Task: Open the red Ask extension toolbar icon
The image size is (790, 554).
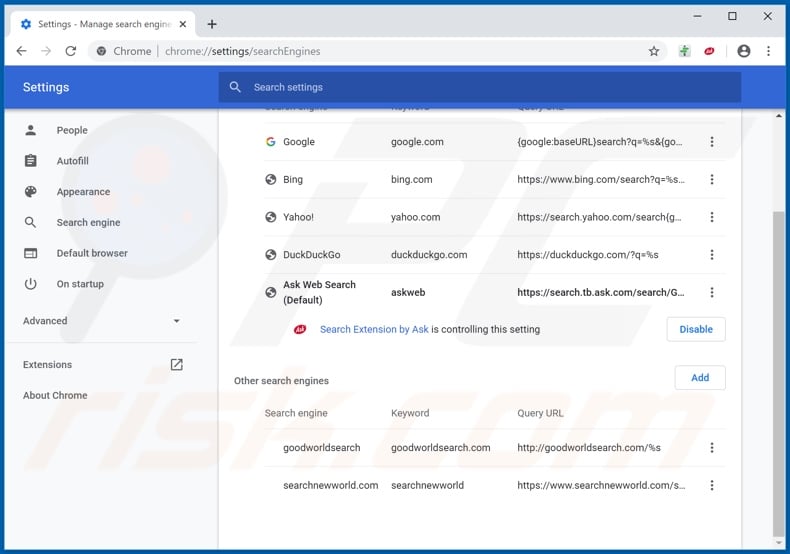Action: pyautogui.click(x=709, y=51)
